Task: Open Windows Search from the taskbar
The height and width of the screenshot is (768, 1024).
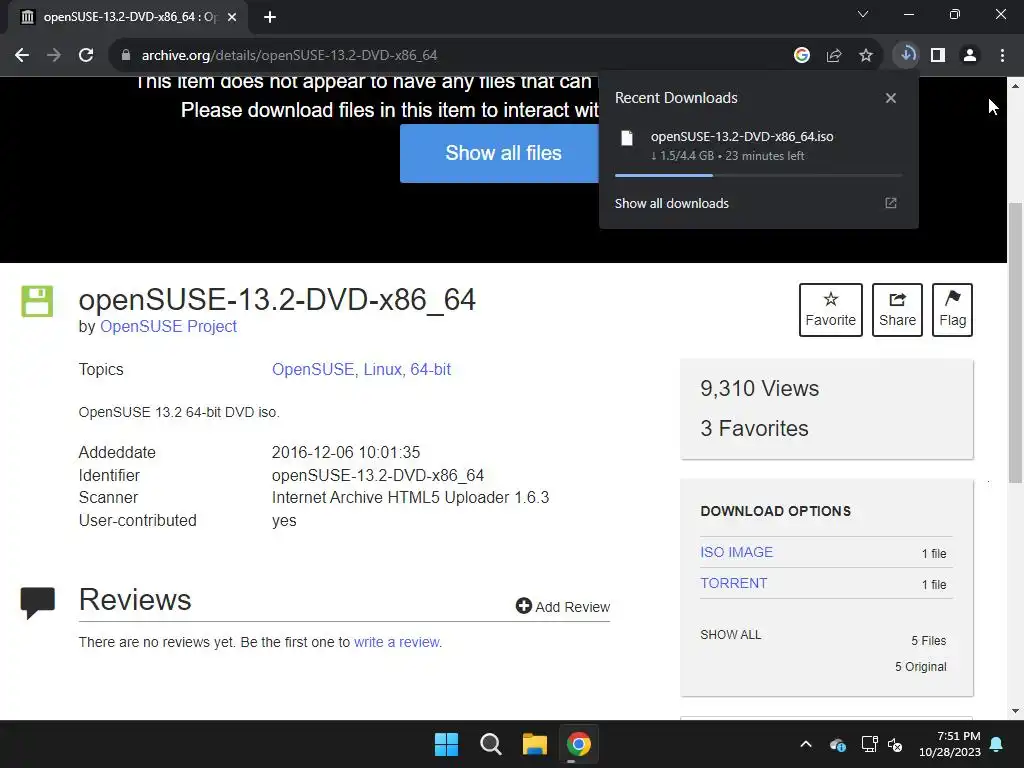Action: 490,744
